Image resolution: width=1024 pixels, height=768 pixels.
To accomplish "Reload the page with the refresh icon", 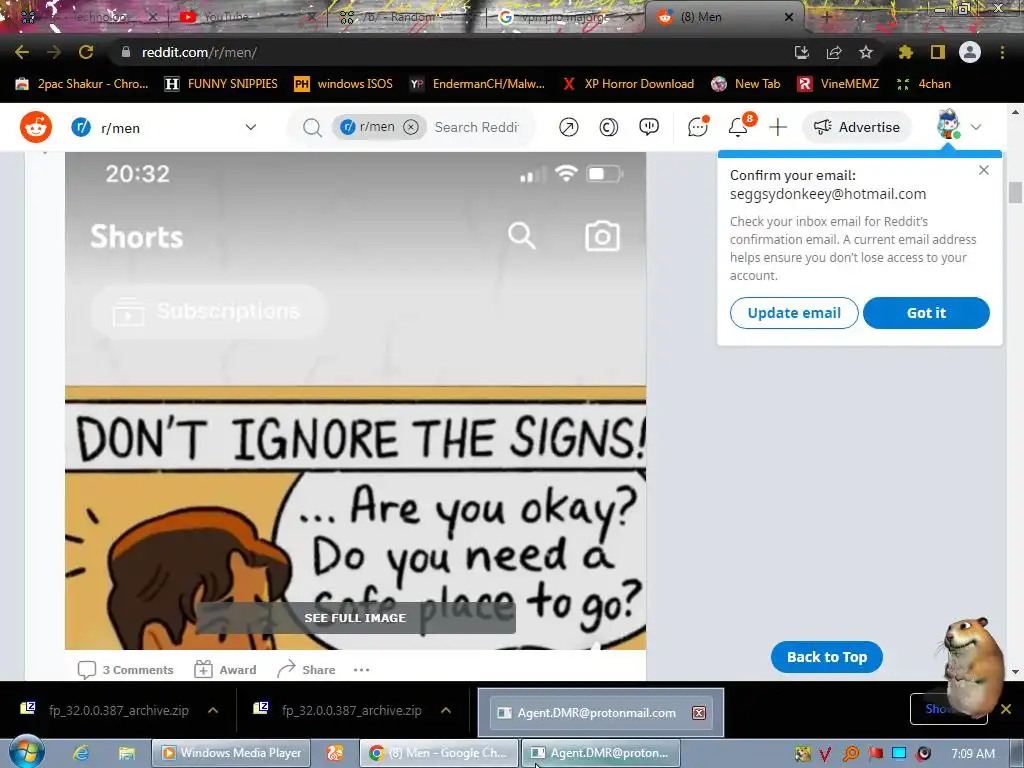I will 86,52.
